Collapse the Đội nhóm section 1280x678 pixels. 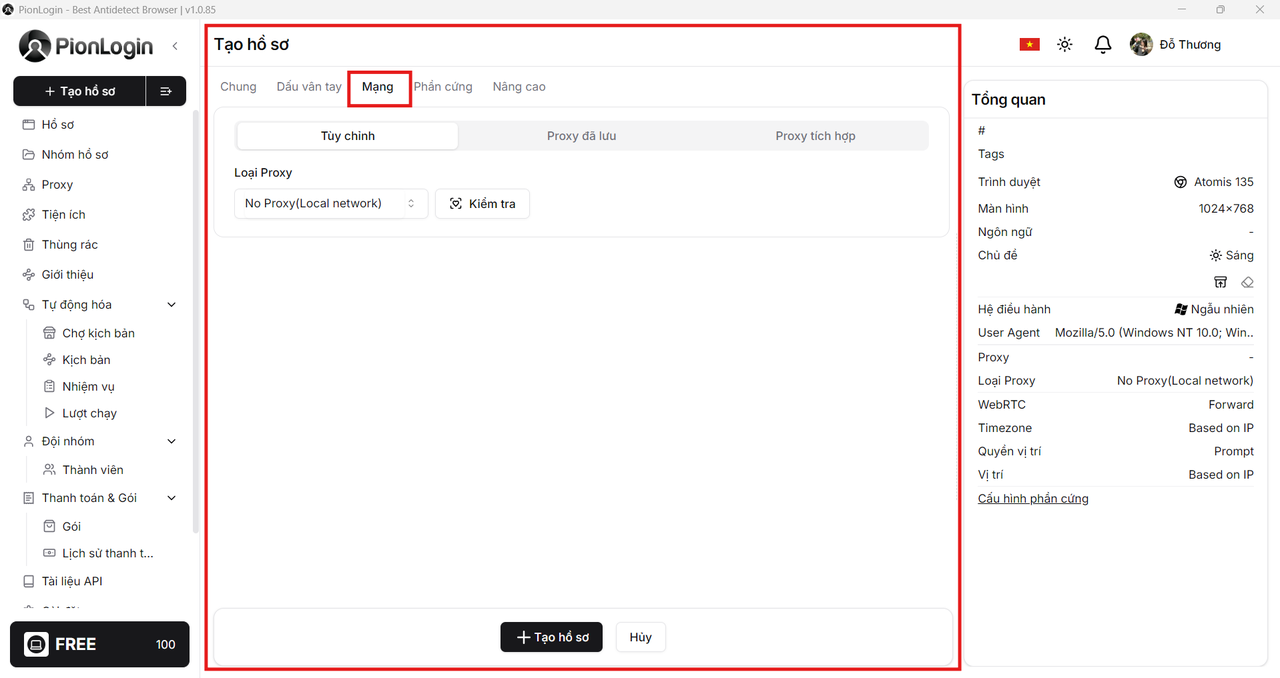pos(171,442)
